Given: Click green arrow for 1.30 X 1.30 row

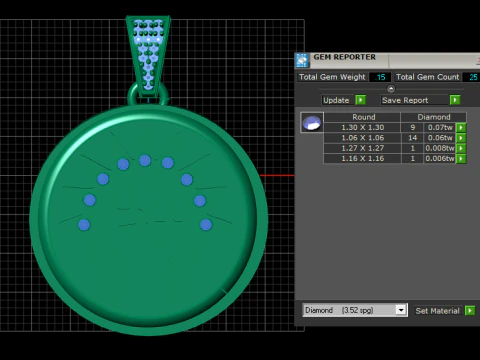Looking at the screenshot, I should tap(461, 128).
